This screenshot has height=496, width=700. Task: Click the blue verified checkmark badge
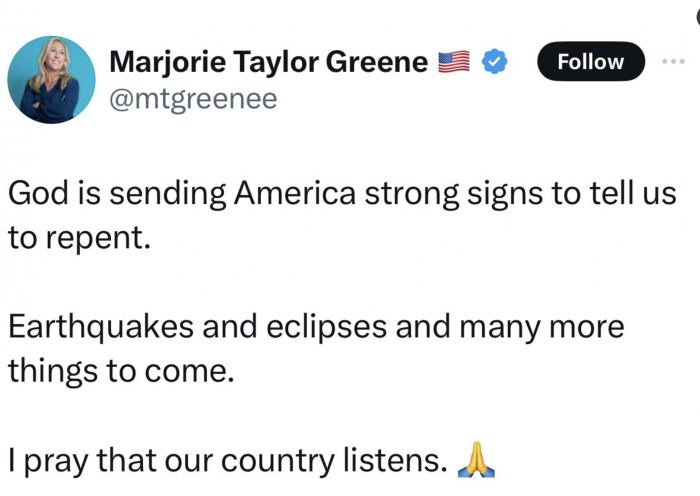click(x=495, y=62)
